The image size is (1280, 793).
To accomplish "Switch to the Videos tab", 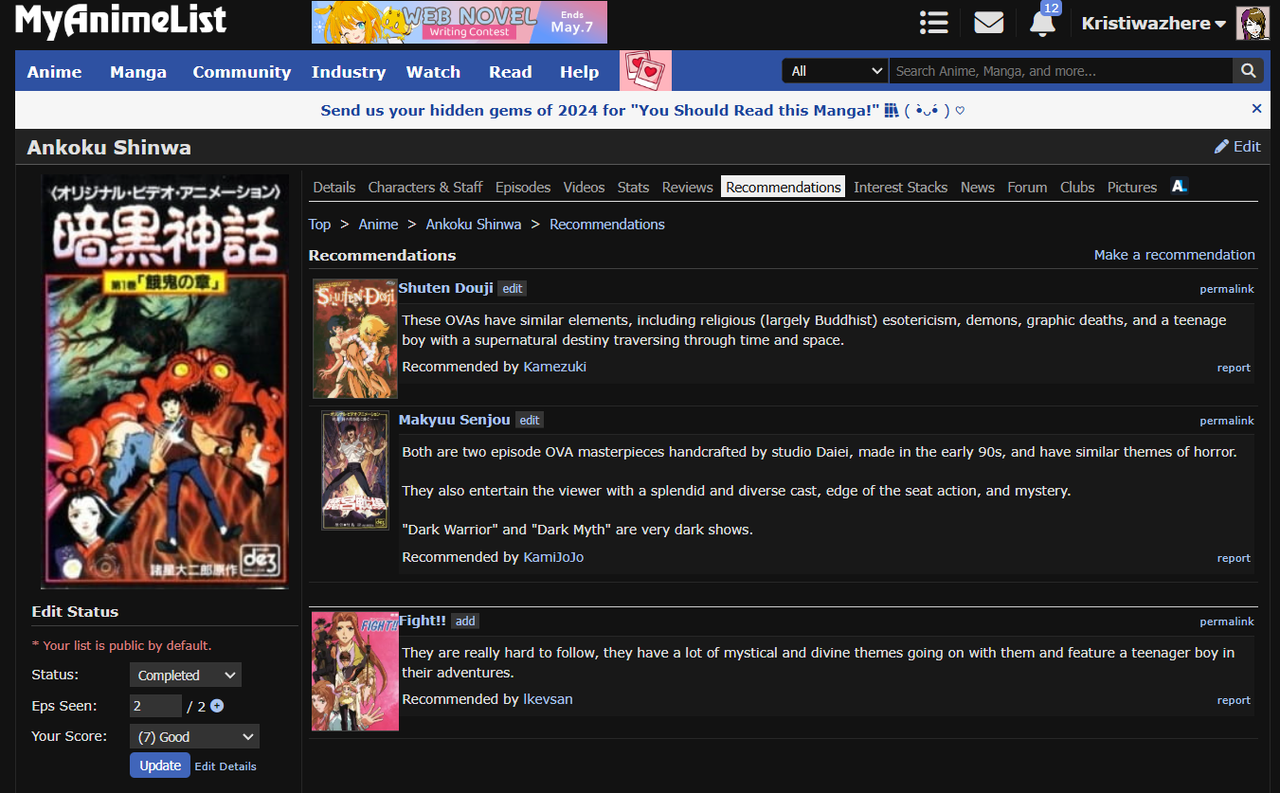I will [584, 187].
